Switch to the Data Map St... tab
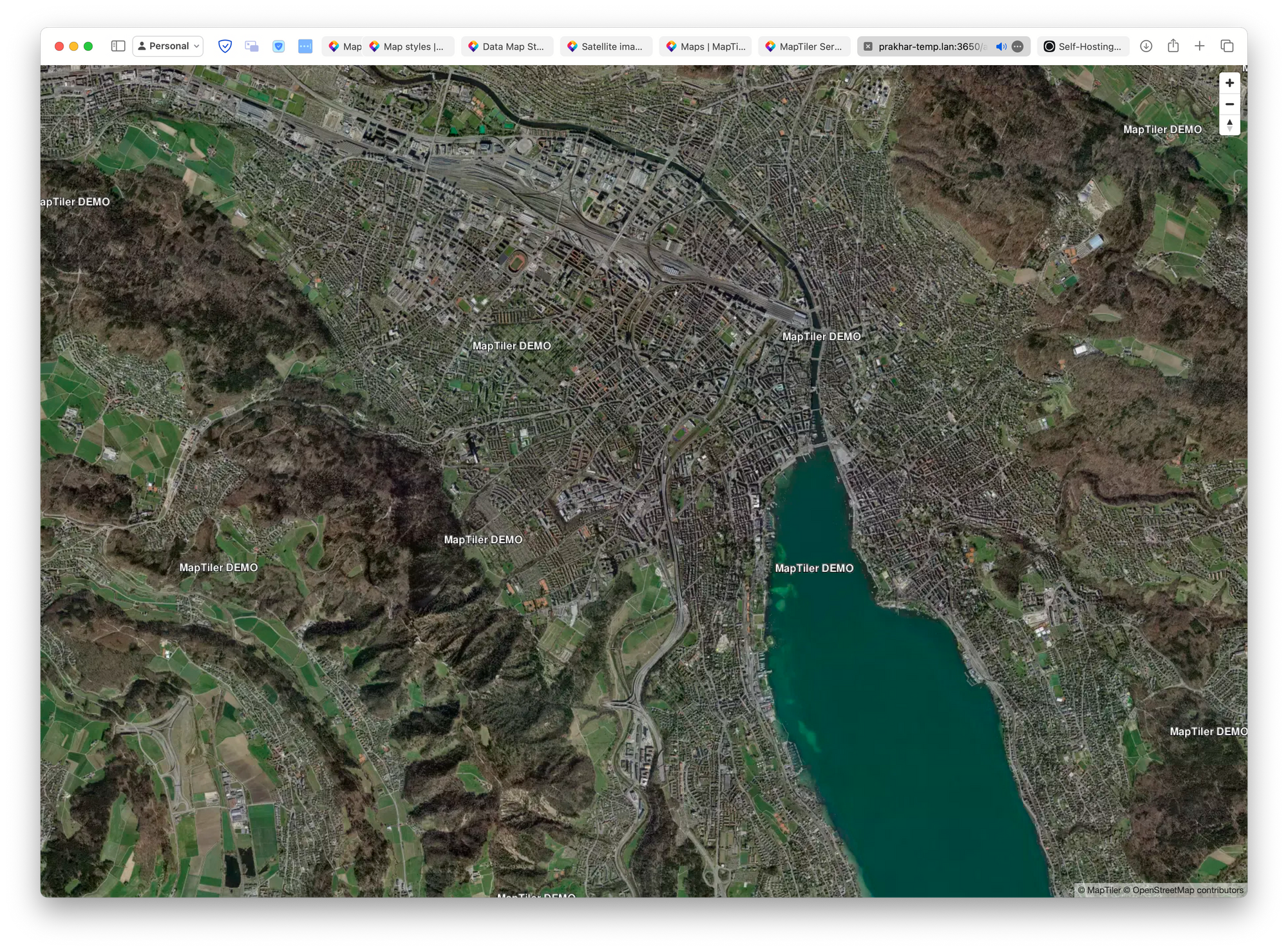This screenshot has width=1288, height=951. point(507,46)
